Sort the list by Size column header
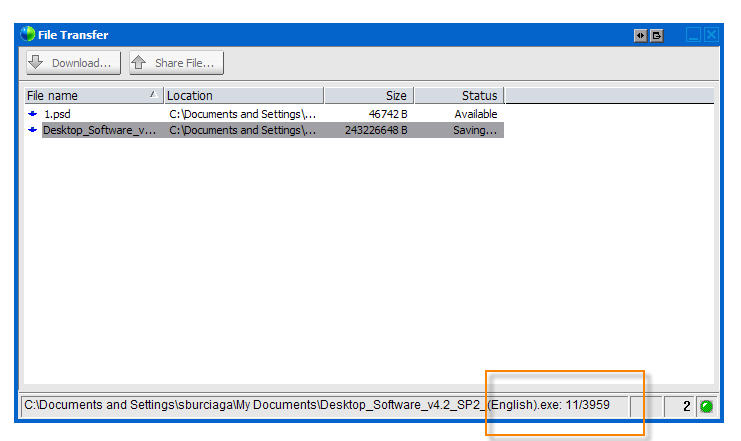 368,96
